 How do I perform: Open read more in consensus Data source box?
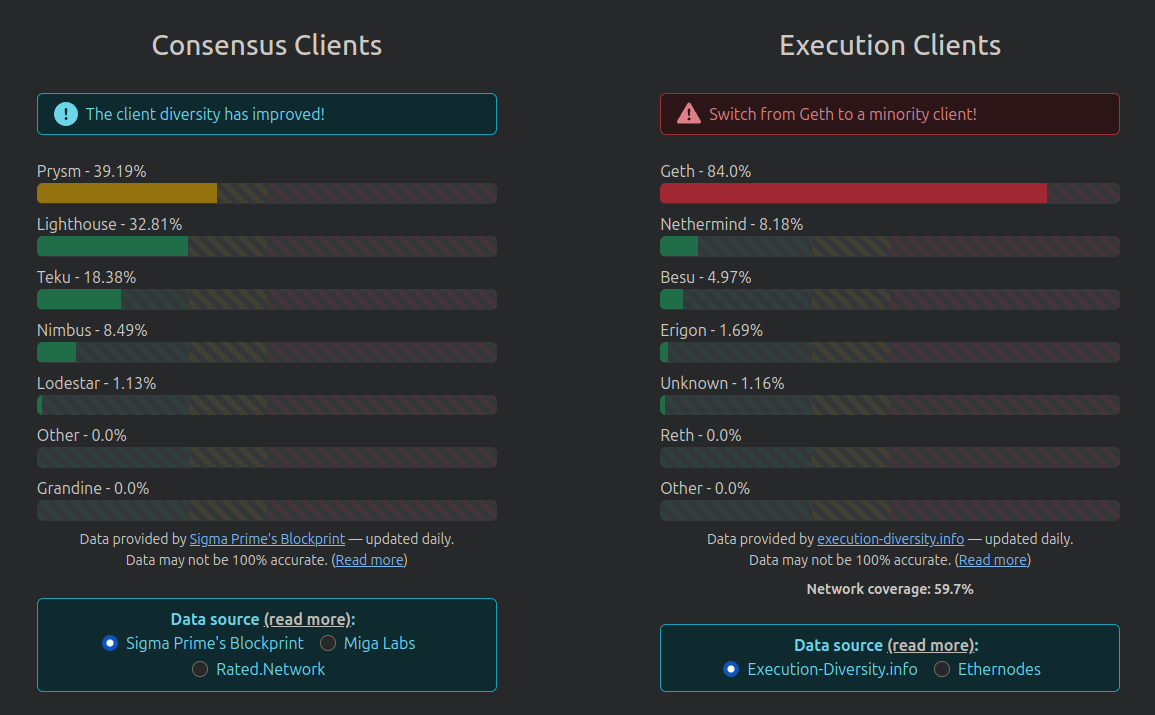[x=307, y=619]
